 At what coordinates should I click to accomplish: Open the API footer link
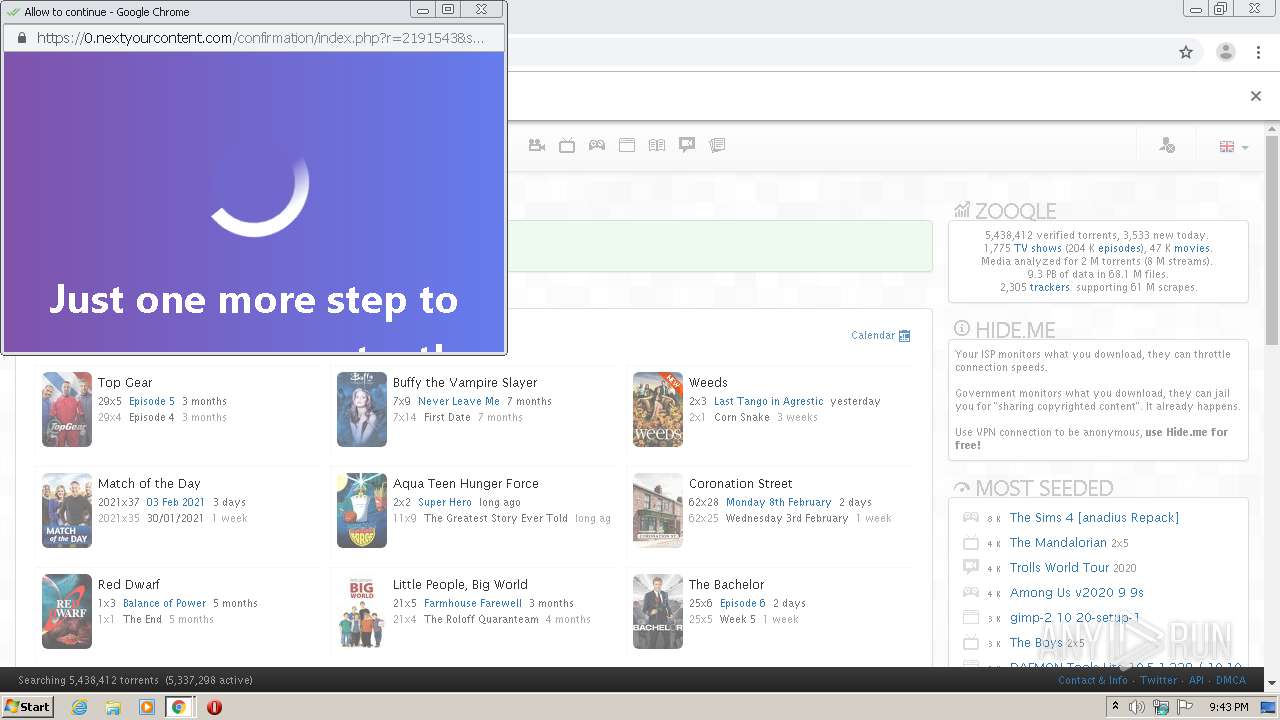pyautogui.click(x=1196, y=680)
